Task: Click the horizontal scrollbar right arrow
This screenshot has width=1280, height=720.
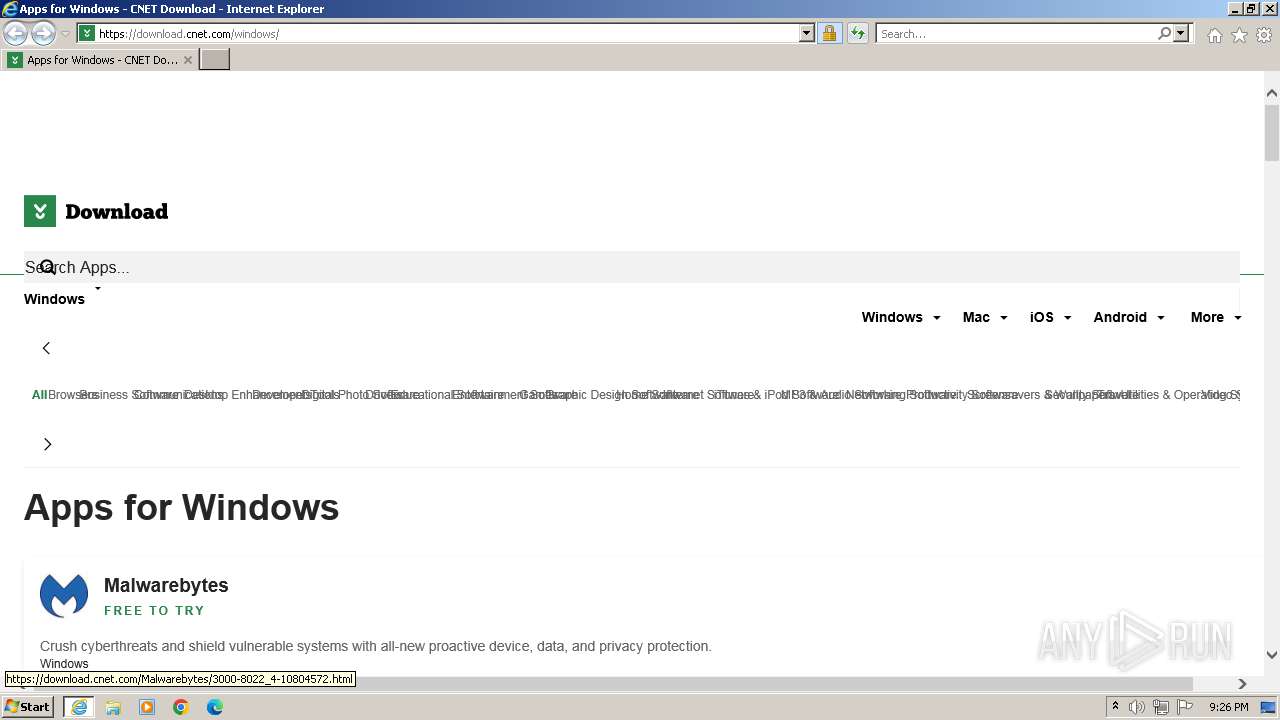Action: pos(1242,684)
